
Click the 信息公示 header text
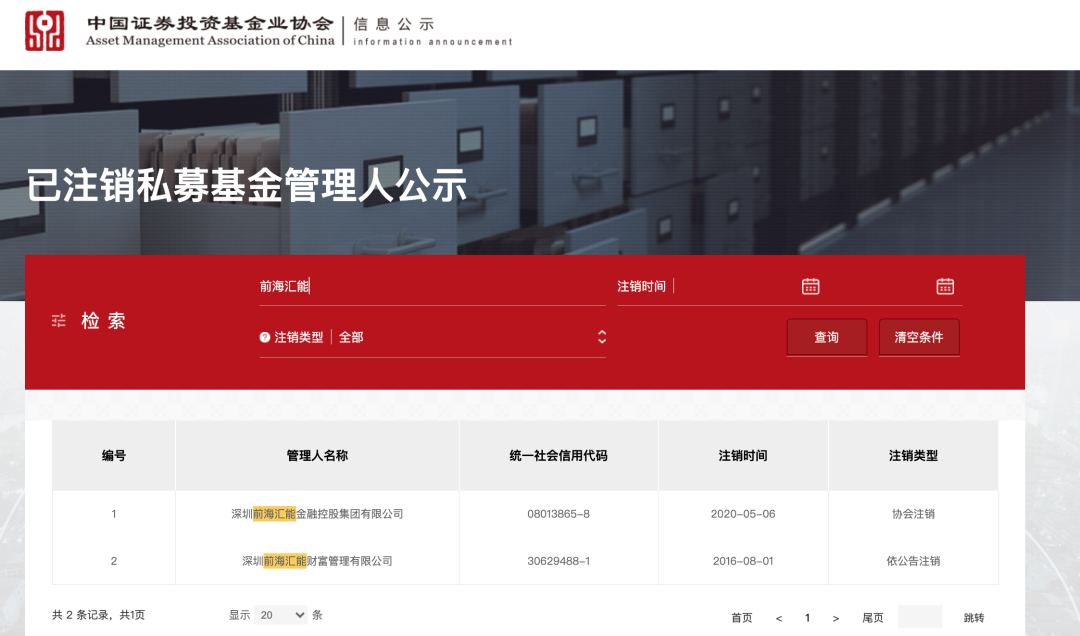(x=394, y=24)
